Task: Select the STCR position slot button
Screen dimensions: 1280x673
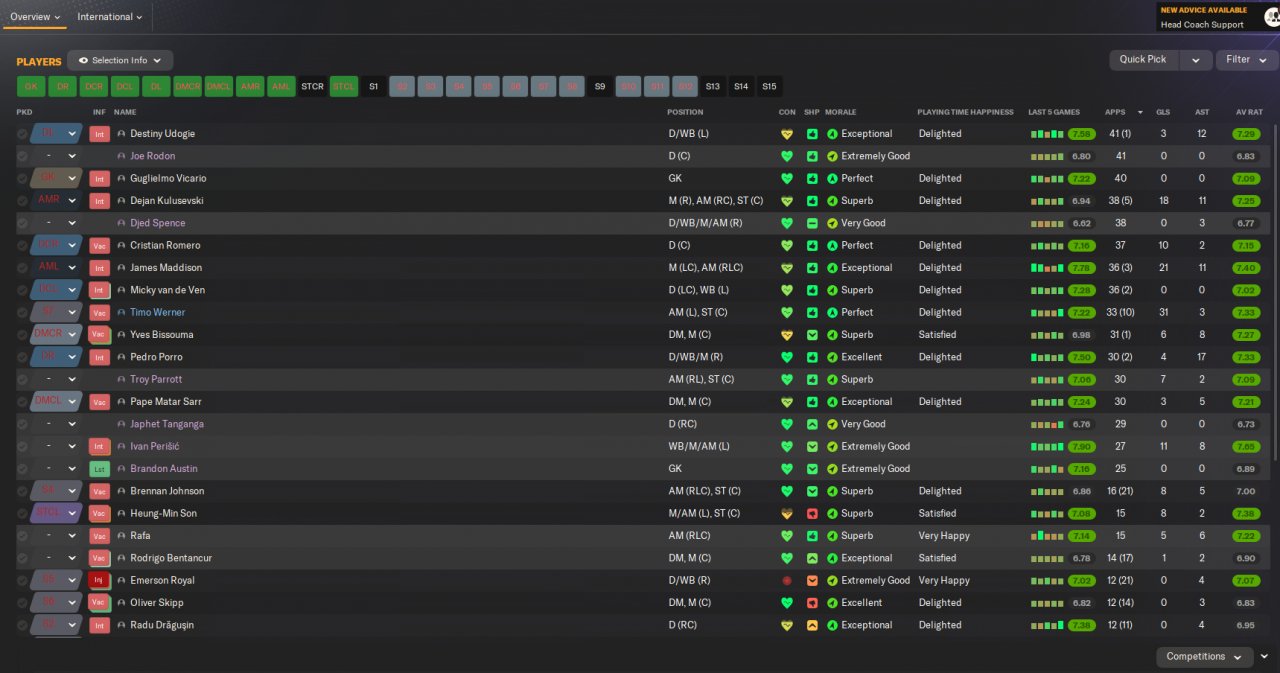Action: point(313,87)
